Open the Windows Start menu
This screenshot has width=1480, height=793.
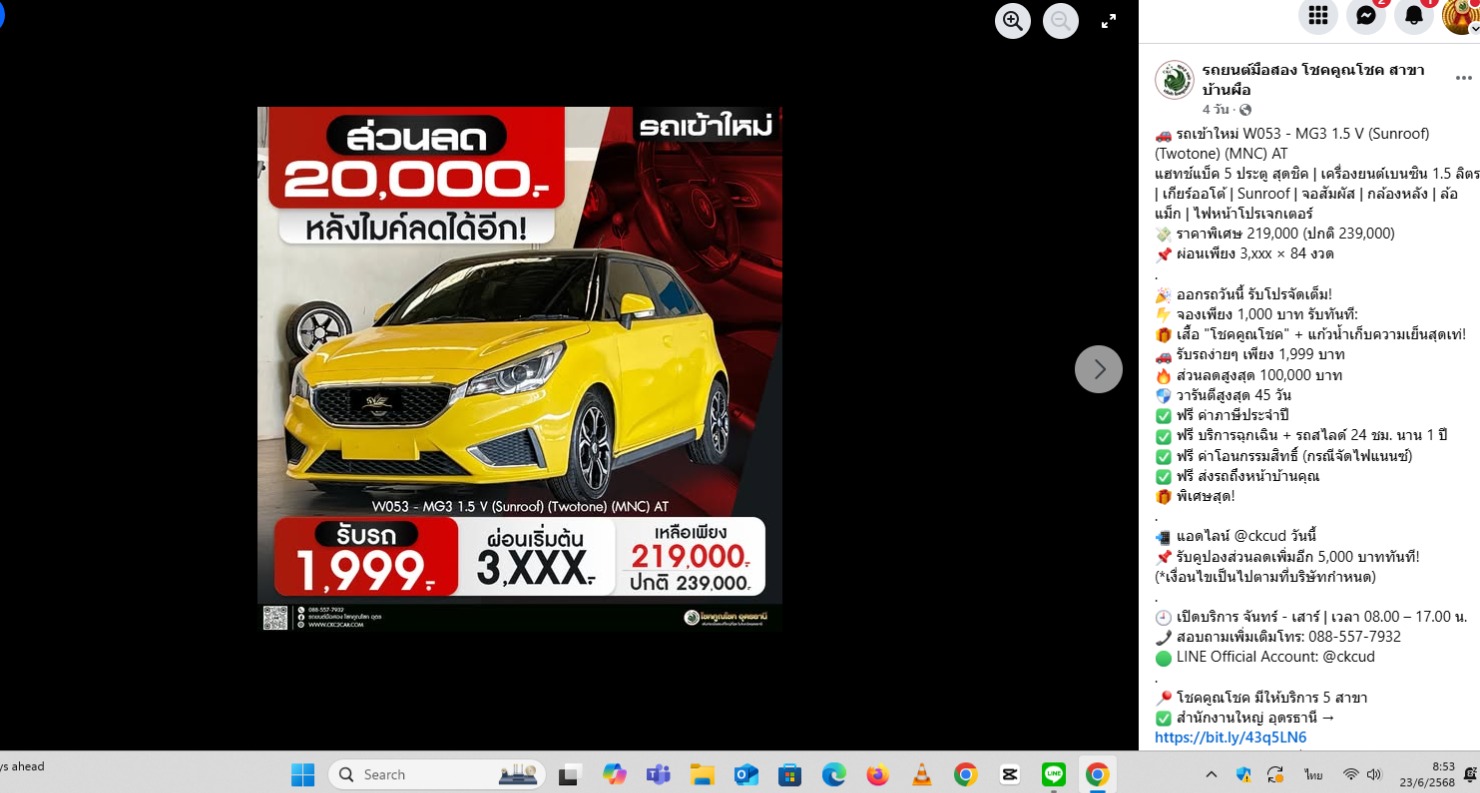pos(302,775)
